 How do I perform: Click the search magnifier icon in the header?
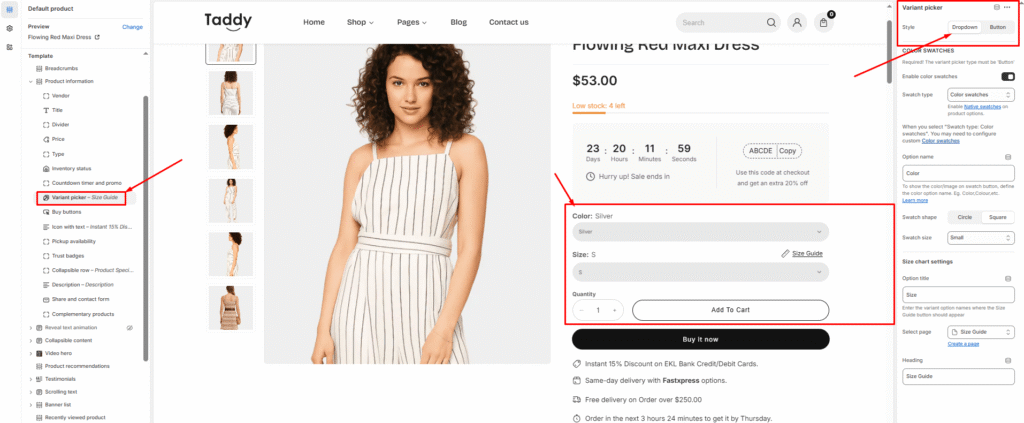[771, 22]
